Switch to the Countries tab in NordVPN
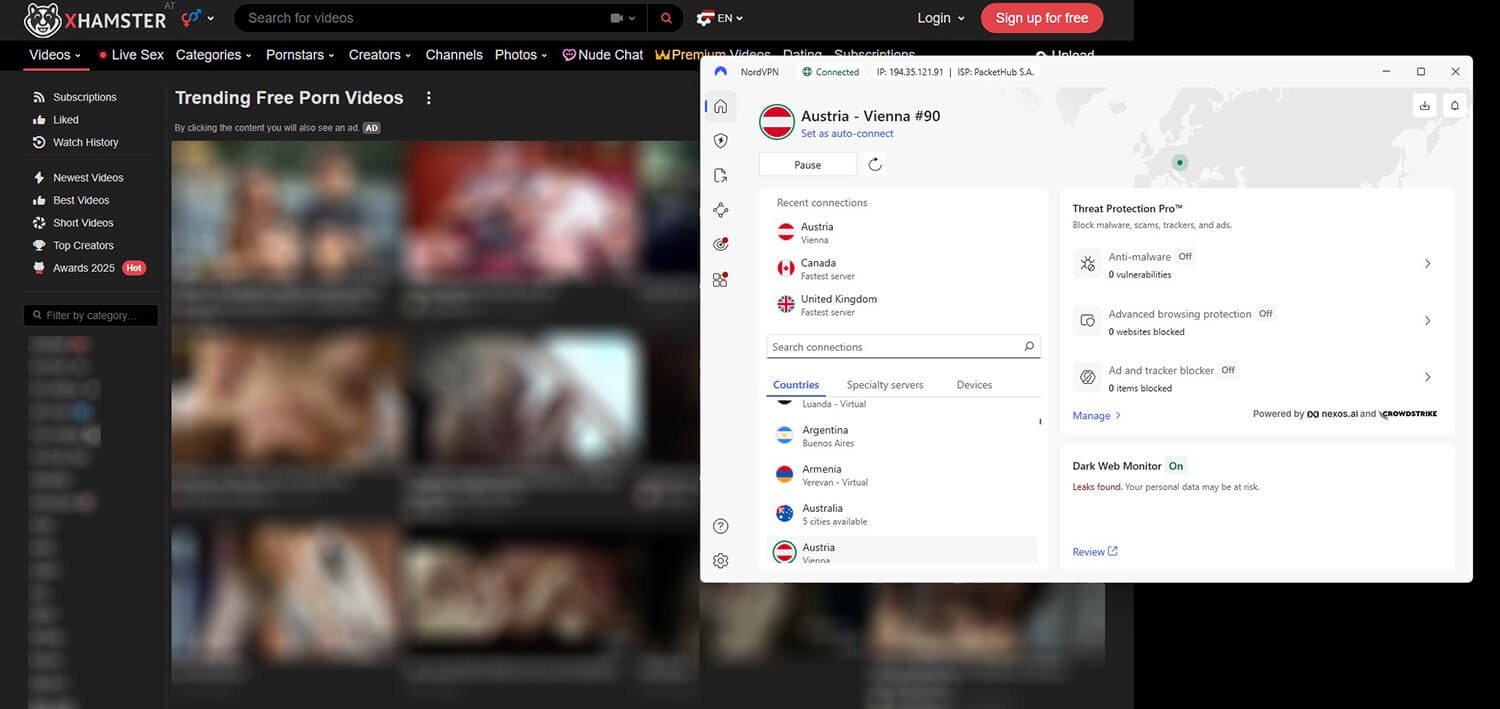Viewport: 1500px width, 709px height. point(796,385)
